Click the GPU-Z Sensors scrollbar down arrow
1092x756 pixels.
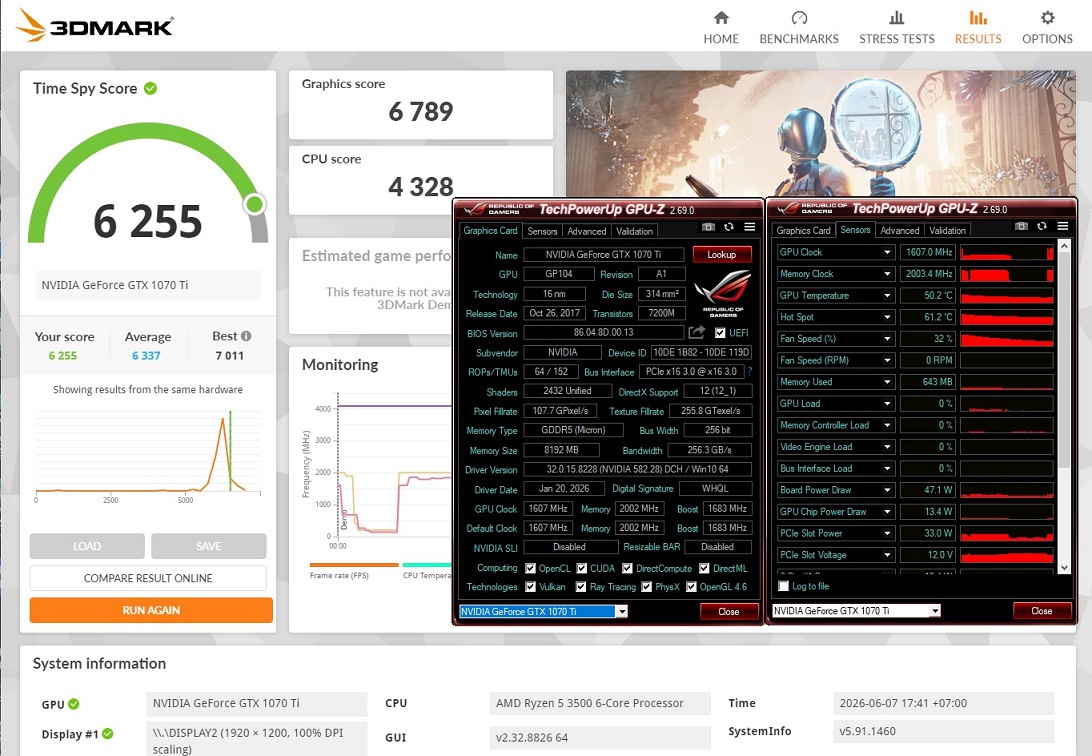1063,568
